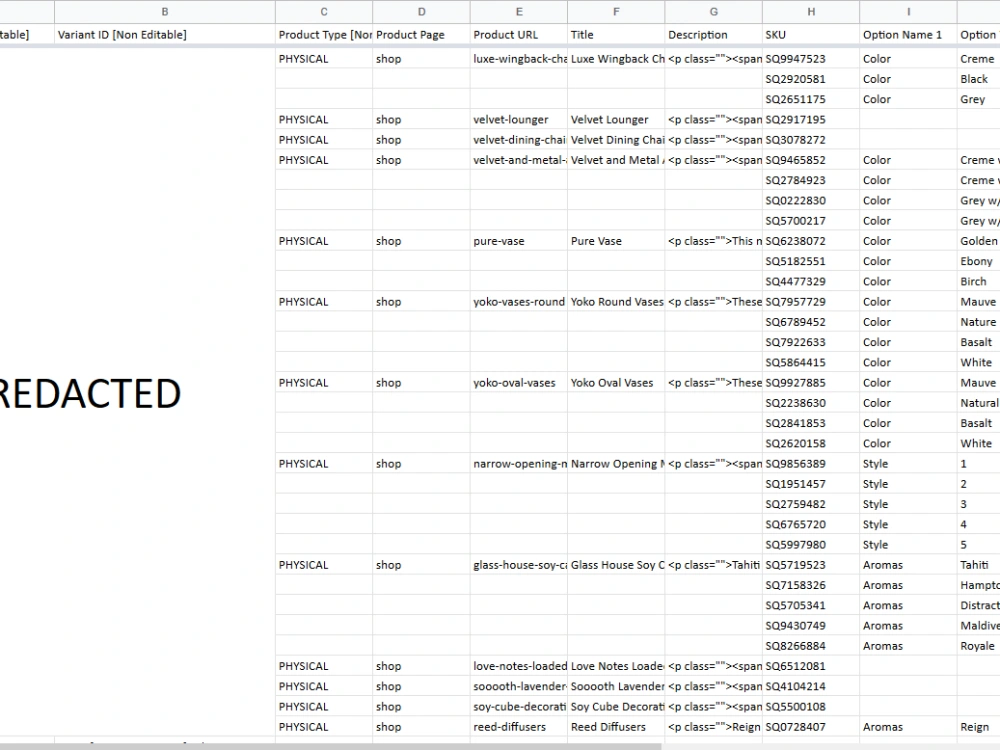Select cell with SKU SQ3078272
Screen dimensions: 1000x750
[811, 140]
